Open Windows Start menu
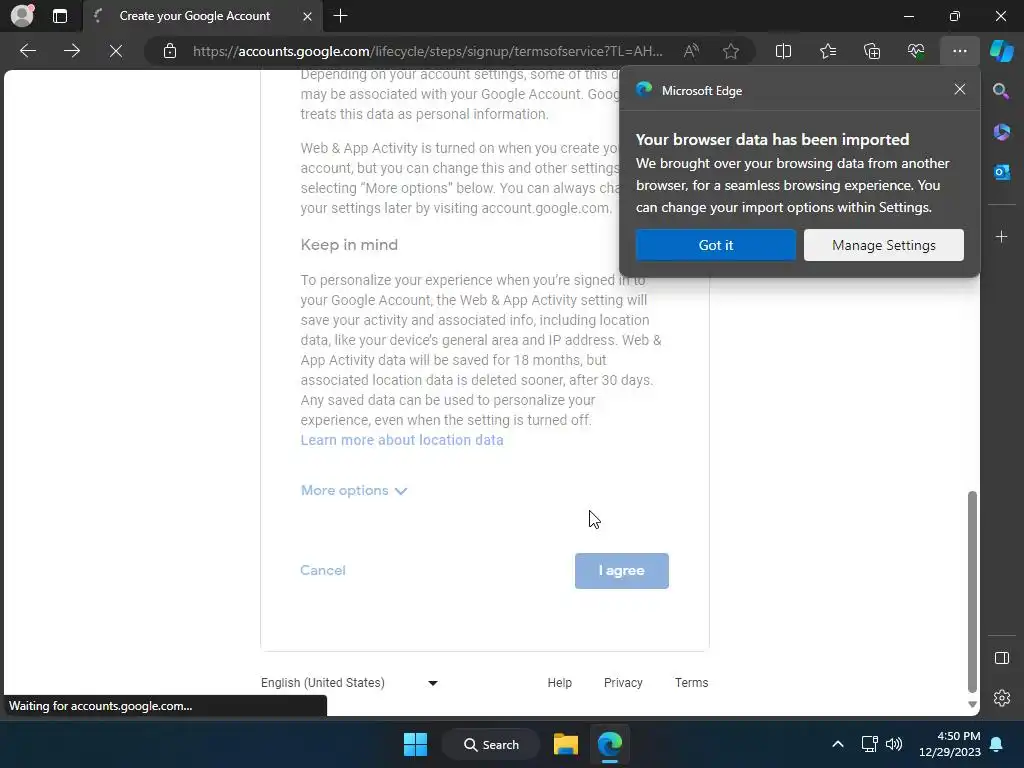1024x768 pixels. click(415, 744)
